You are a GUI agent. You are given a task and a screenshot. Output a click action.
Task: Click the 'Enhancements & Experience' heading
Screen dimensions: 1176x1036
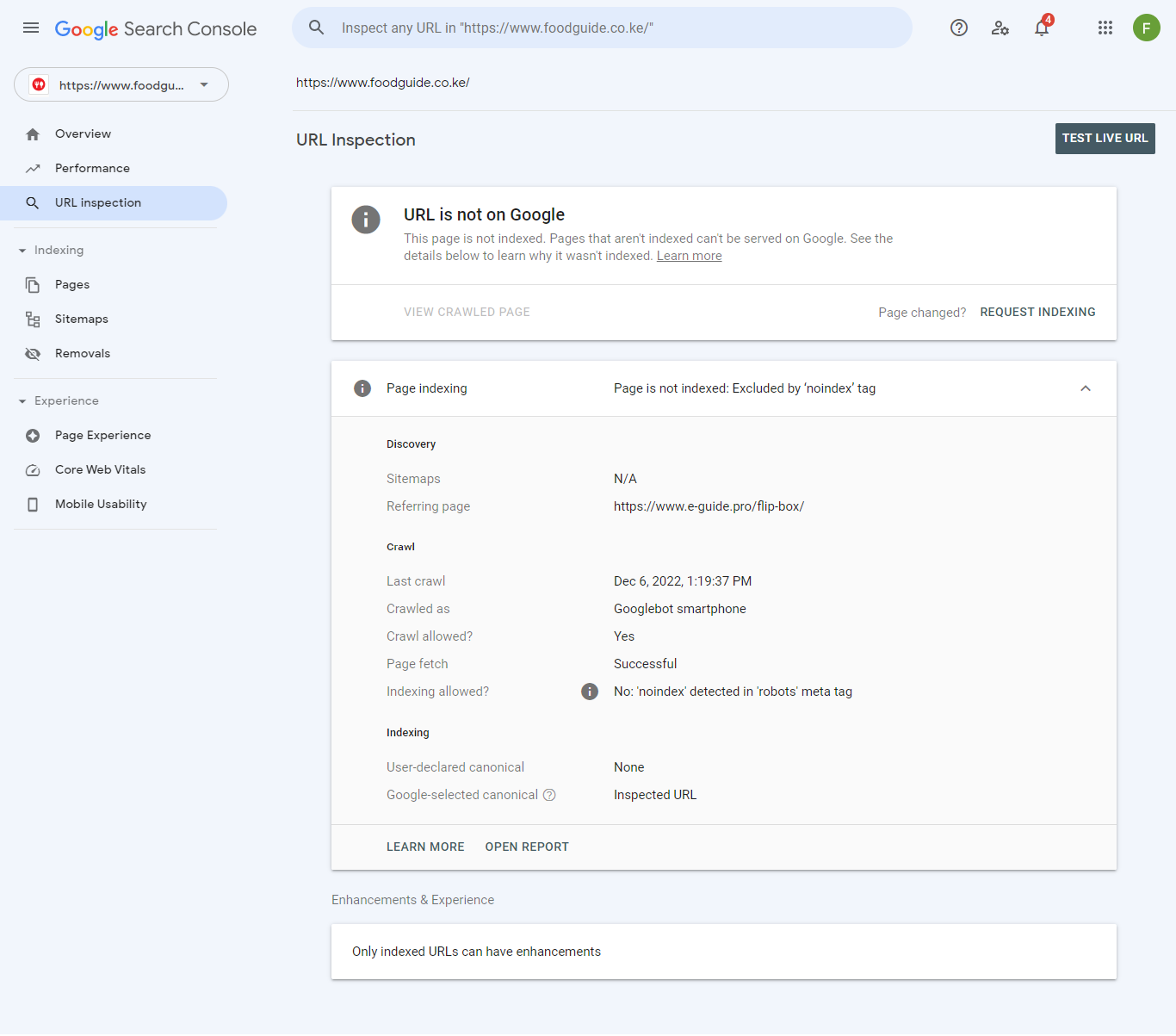tap(413, 900)
